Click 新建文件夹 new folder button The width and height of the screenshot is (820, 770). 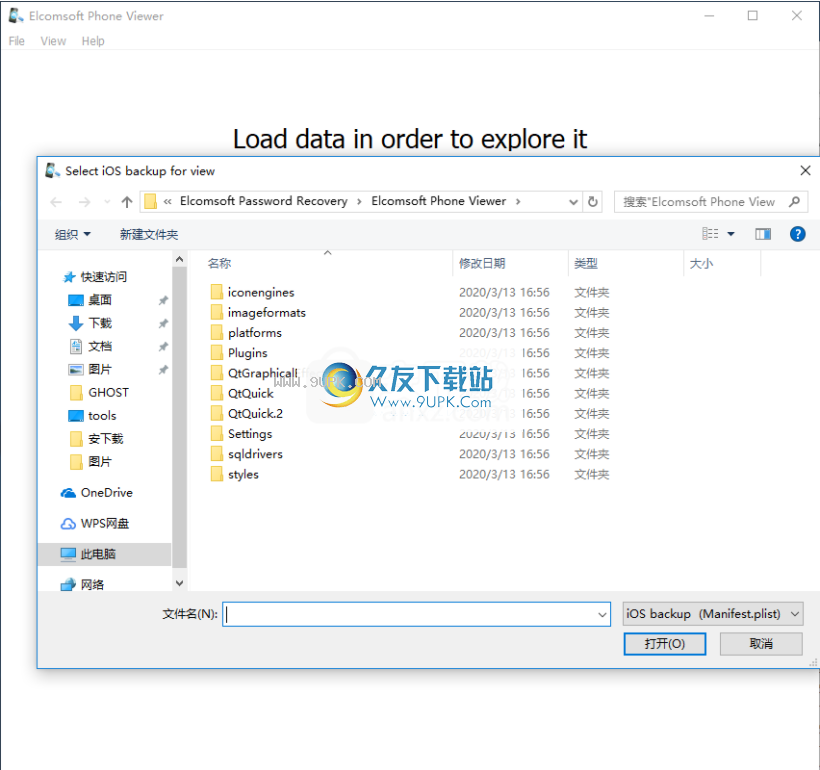point(149,234)
